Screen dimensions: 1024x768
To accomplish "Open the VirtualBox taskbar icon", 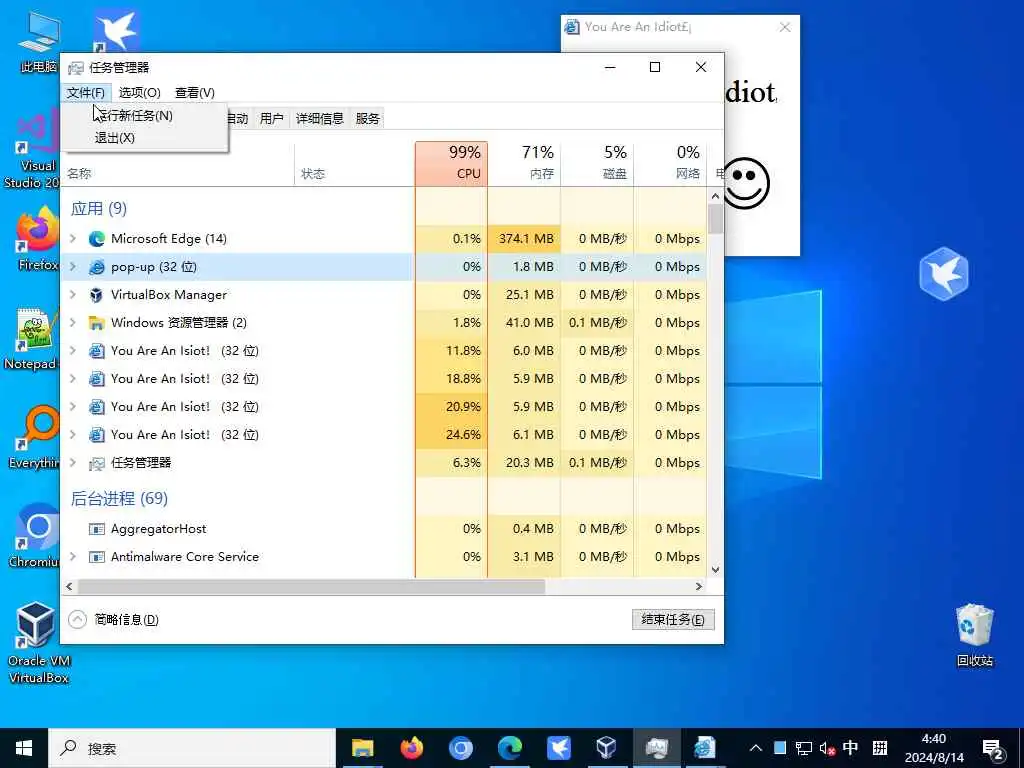I will (607, 748).
